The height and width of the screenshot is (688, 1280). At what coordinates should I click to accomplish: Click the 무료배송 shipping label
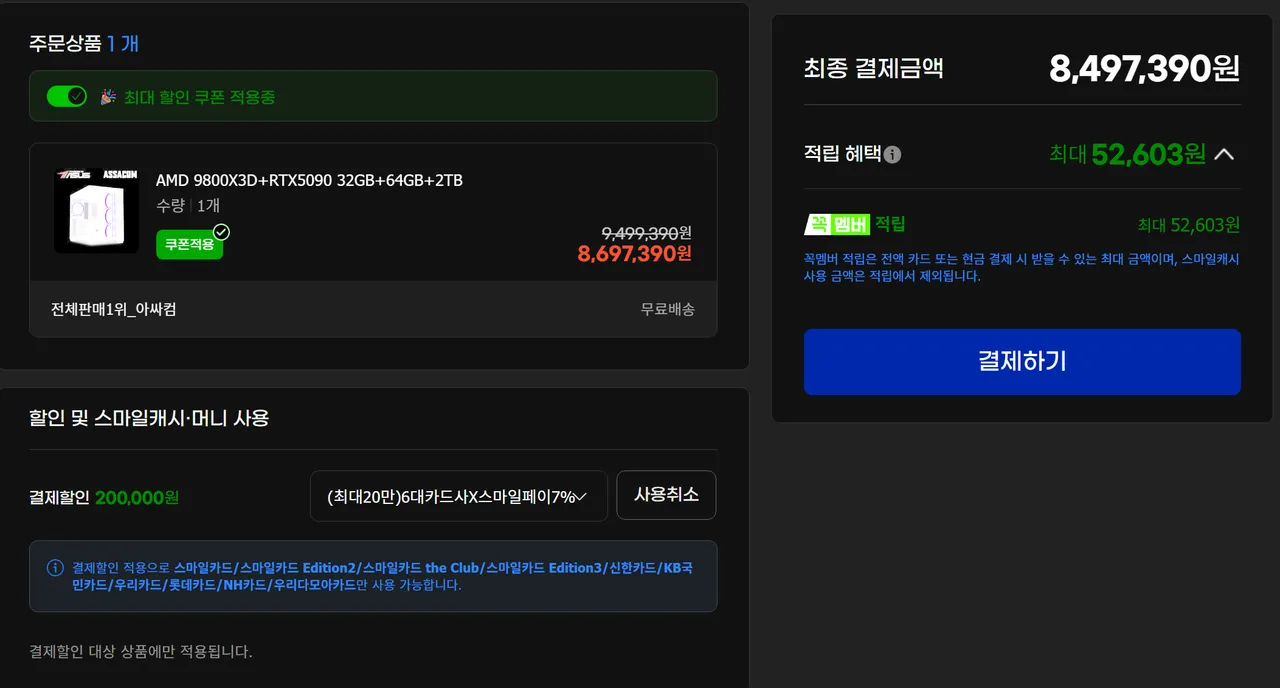(668, 309)
